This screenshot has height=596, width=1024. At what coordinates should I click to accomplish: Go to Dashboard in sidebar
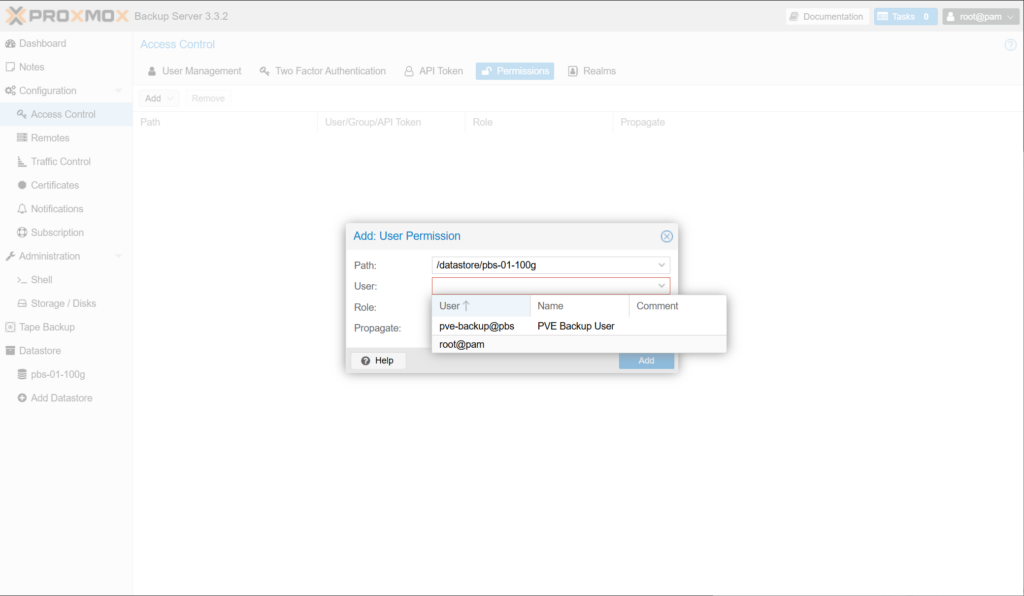(x=42, y=43)
